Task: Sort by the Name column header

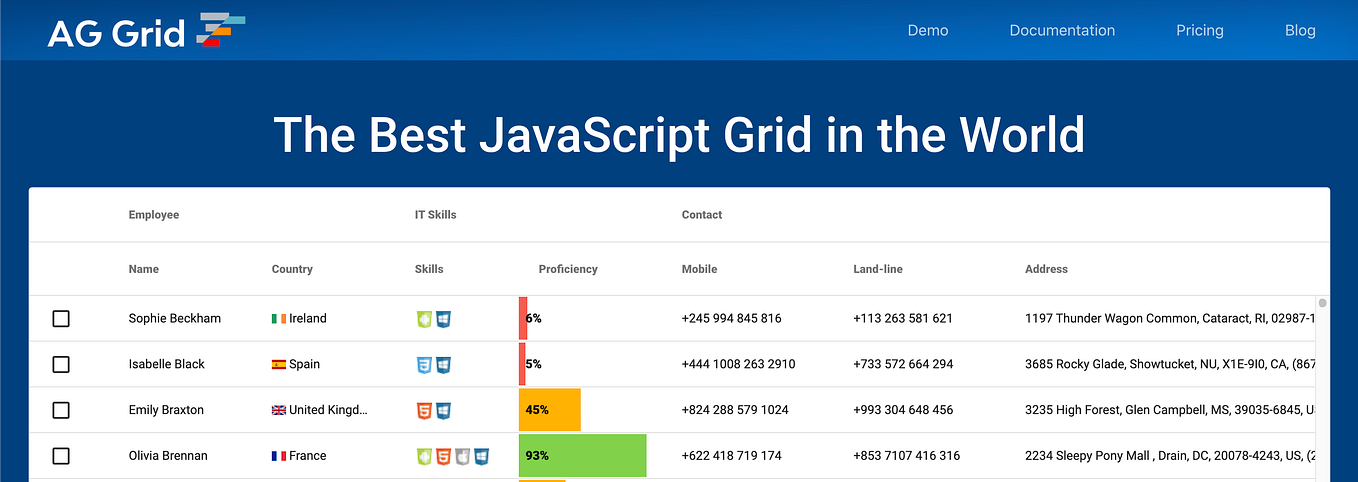Action: pyautogui.click(x=144, y=269)
